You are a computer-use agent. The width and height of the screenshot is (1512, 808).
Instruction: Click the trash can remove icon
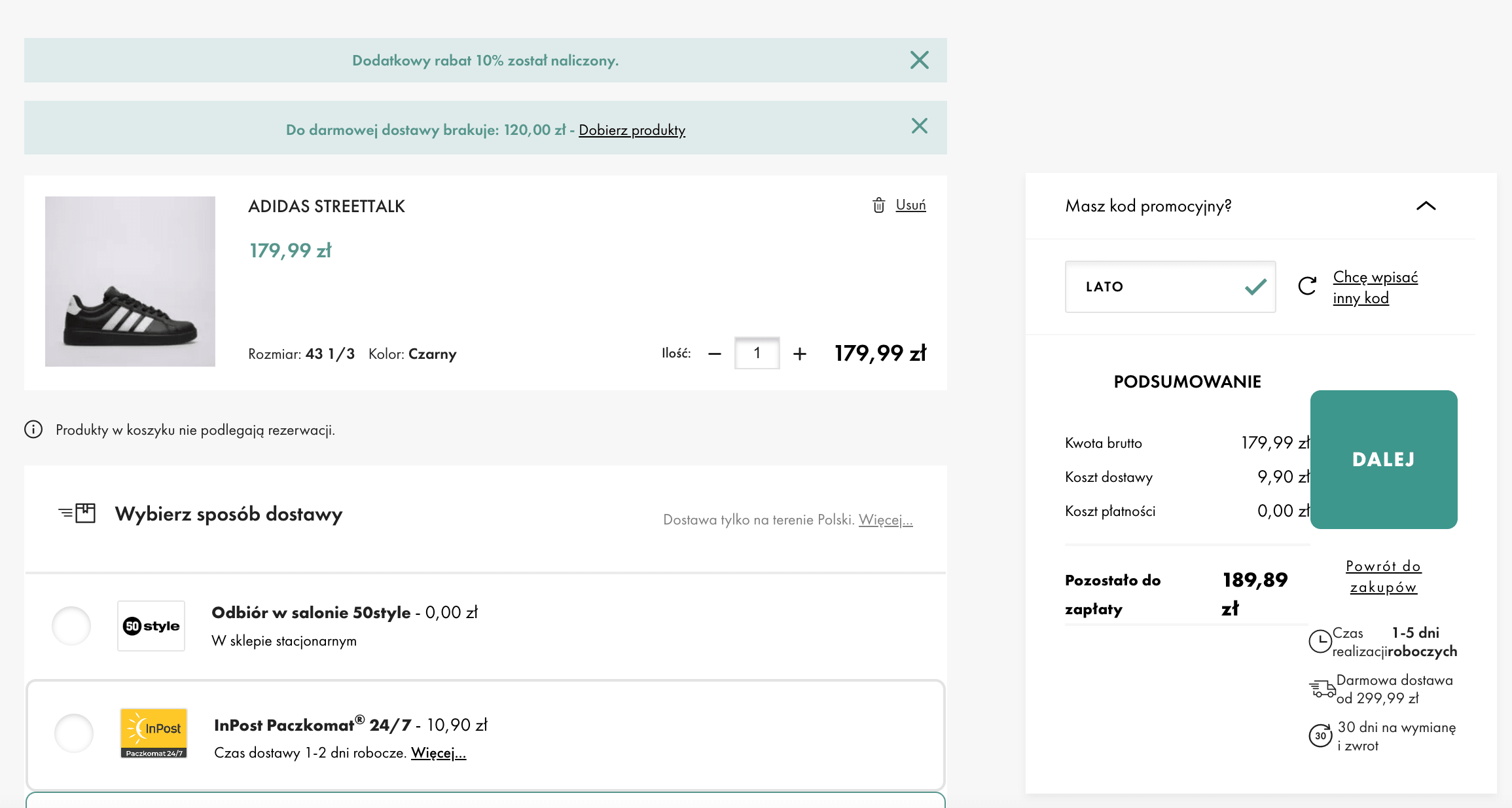pyautogui.click(x=878, y=206)
